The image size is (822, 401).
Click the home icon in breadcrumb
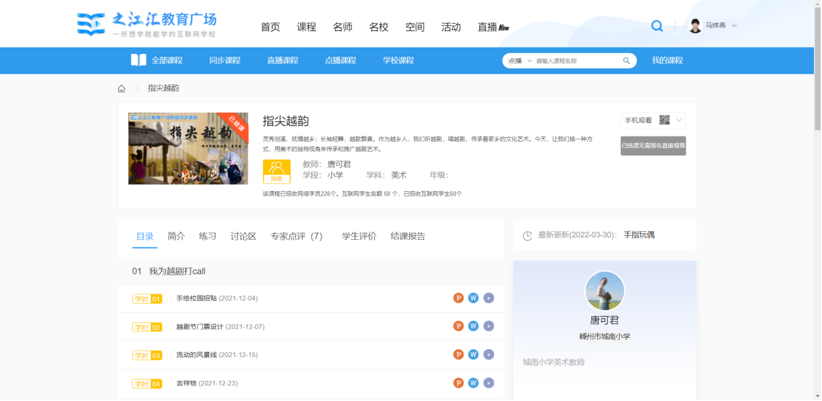(x=122, y=88)
